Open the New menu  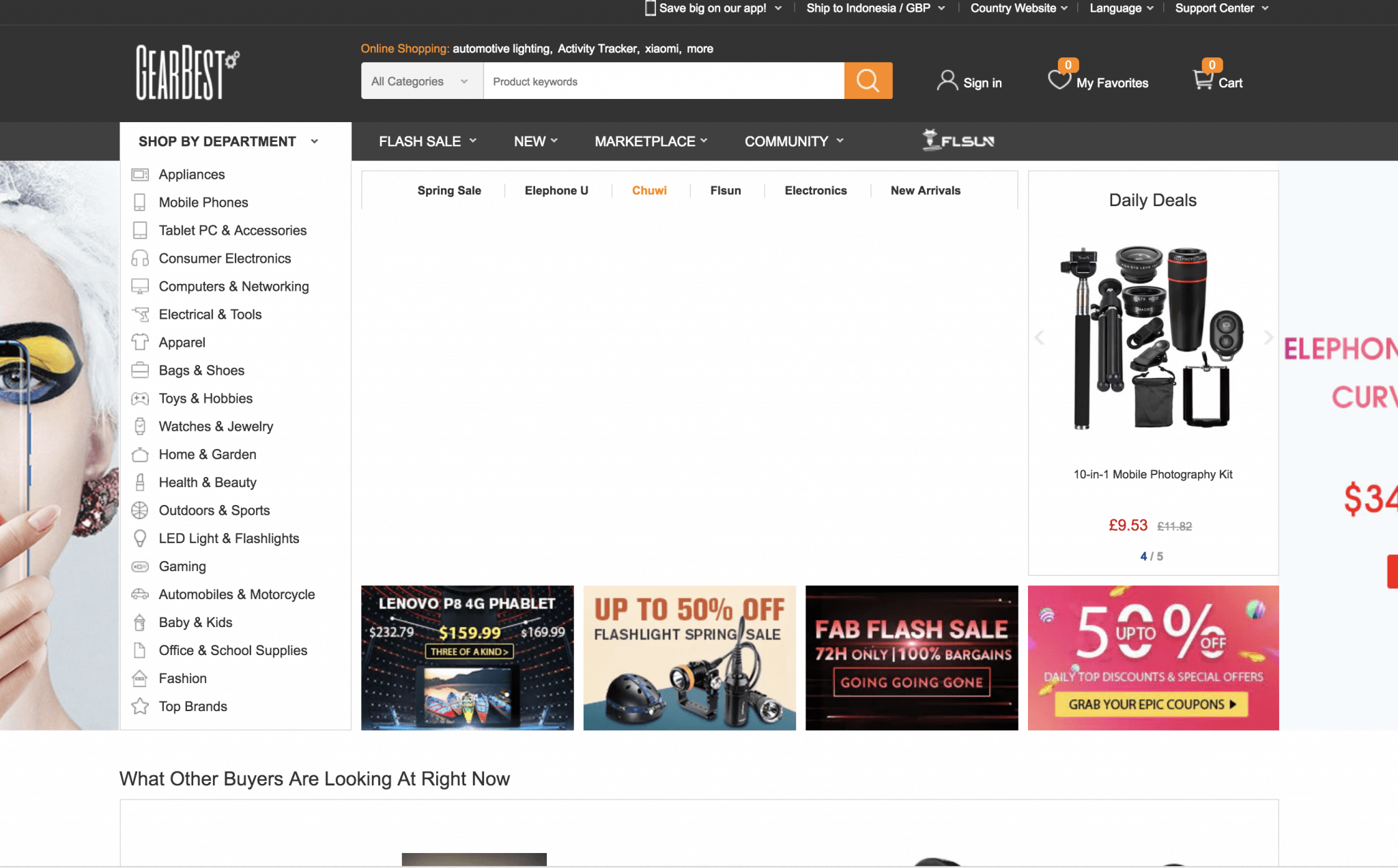click(x=536, y=141)
